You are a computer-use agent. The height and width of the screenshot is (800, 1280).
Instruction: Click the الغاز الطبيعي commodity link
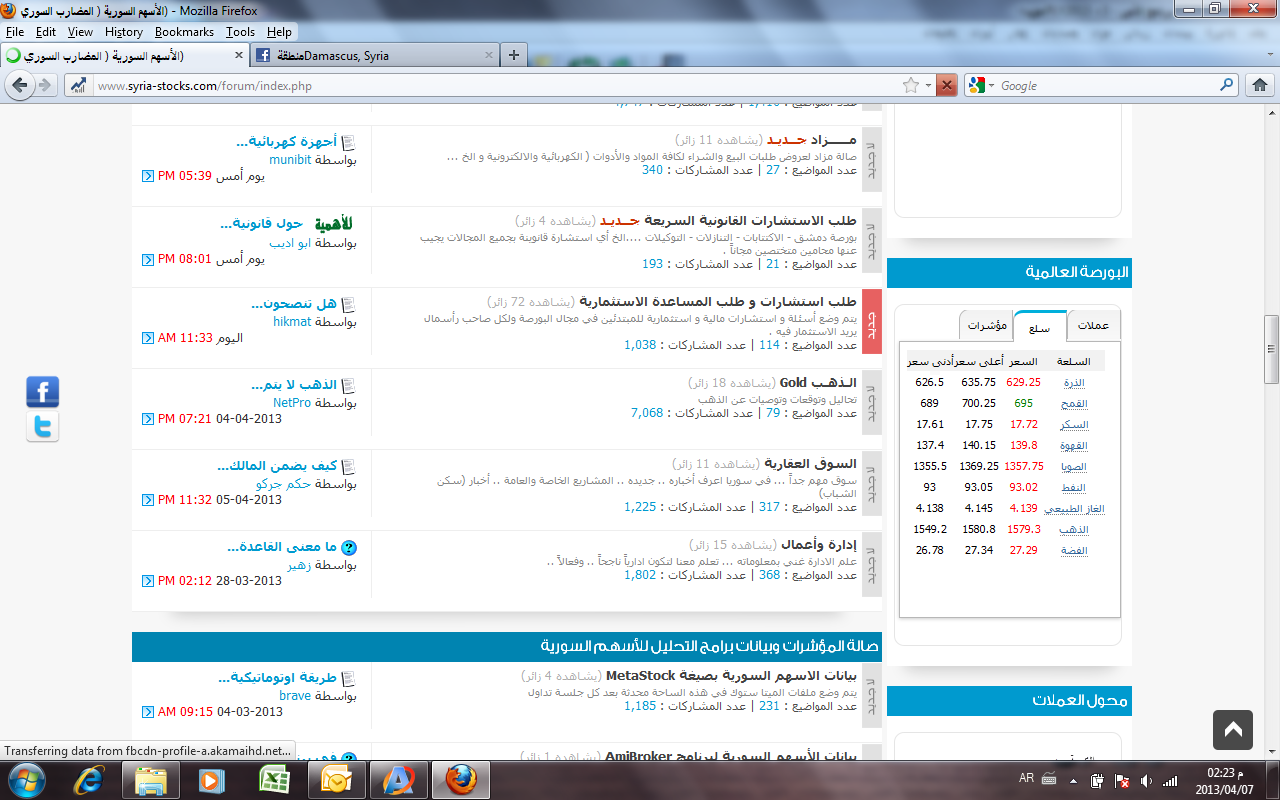[x=1074, y=509]
